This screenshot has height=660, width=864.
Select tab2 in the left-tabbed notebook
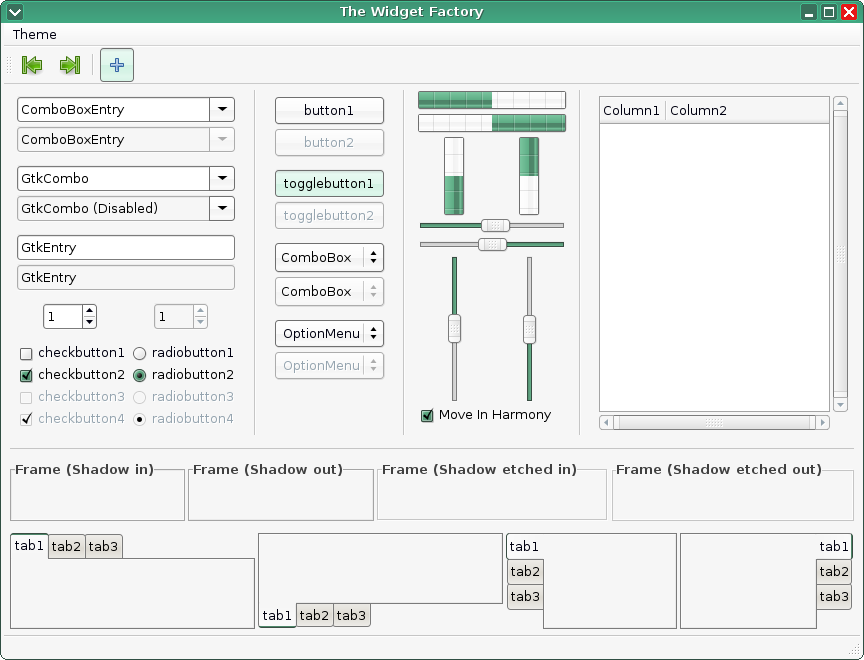tap(525, 571)
